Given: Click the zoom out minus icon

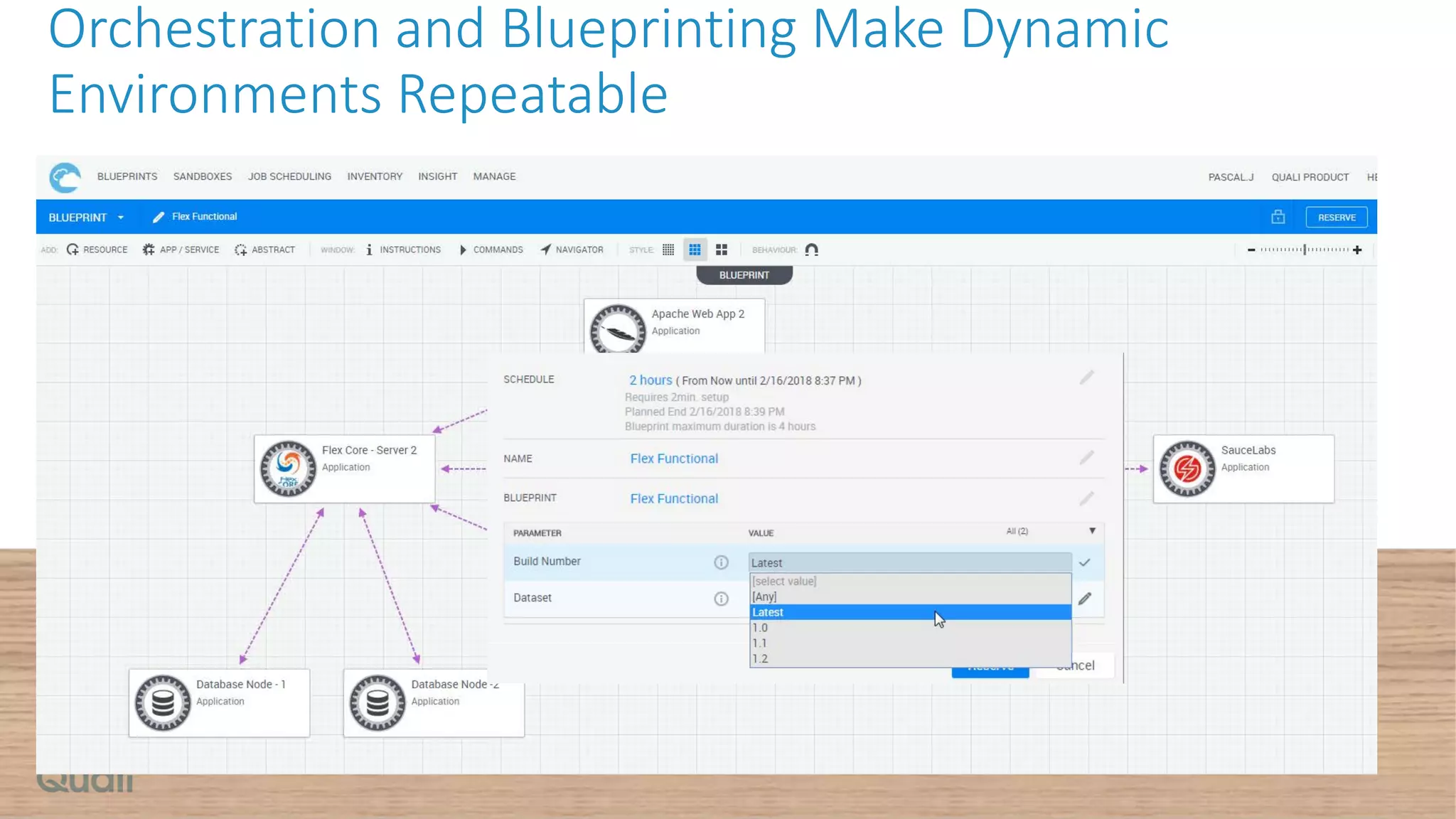Looking at the screenshot, I should click(1251, 250).
